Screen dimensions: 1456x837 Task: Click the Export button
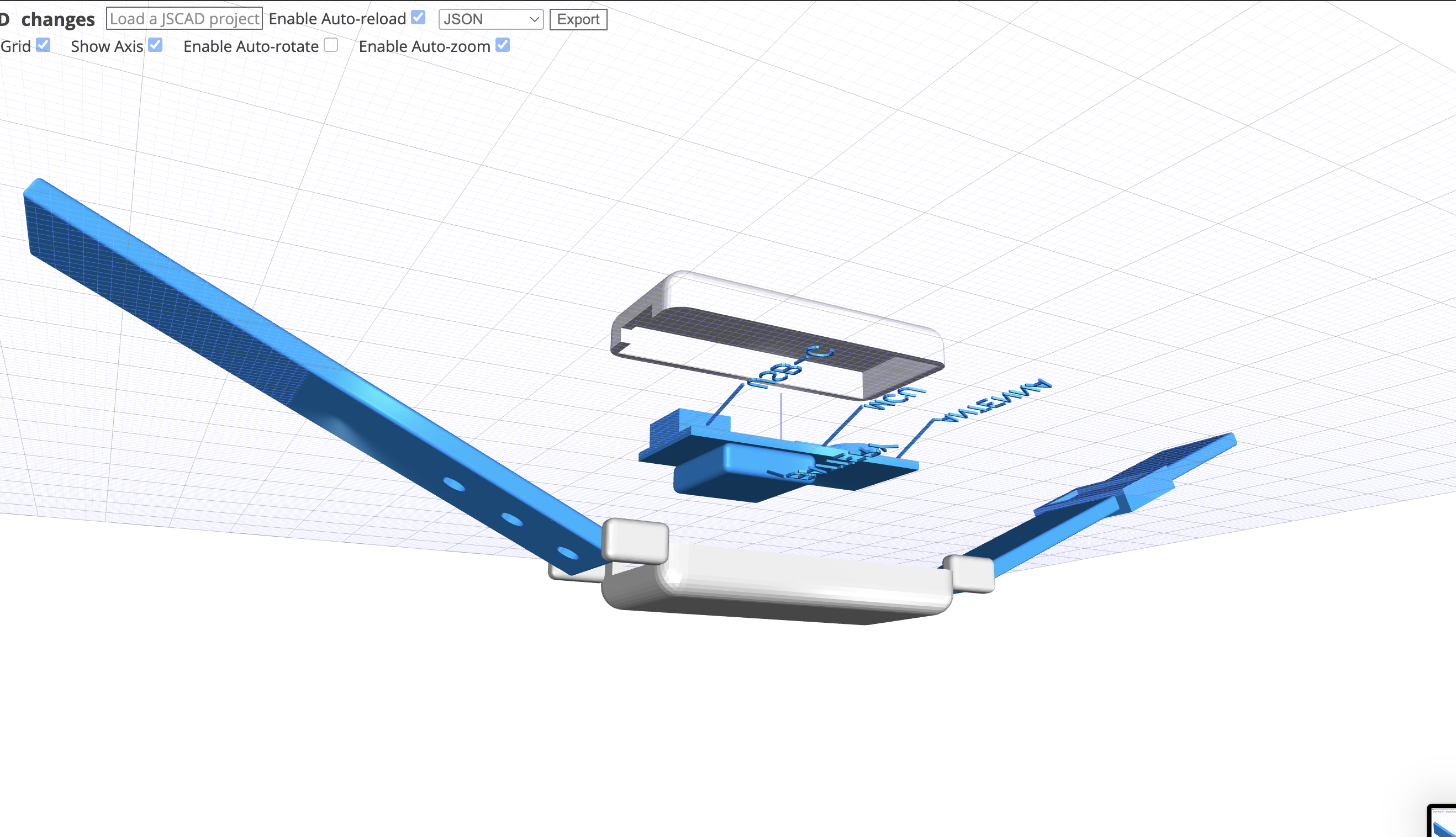[578, 19]
